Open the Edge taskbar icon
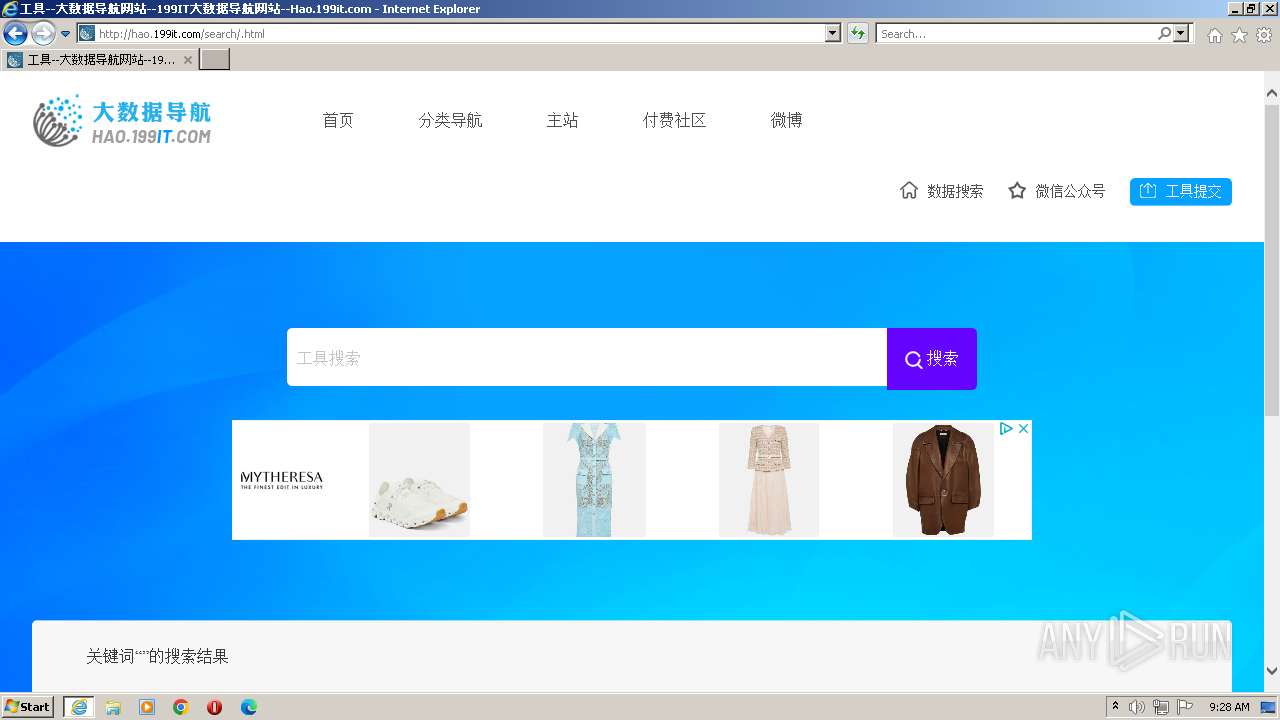Image resolution: width=1280 pixels, height=720 pixels. (249, 707)
